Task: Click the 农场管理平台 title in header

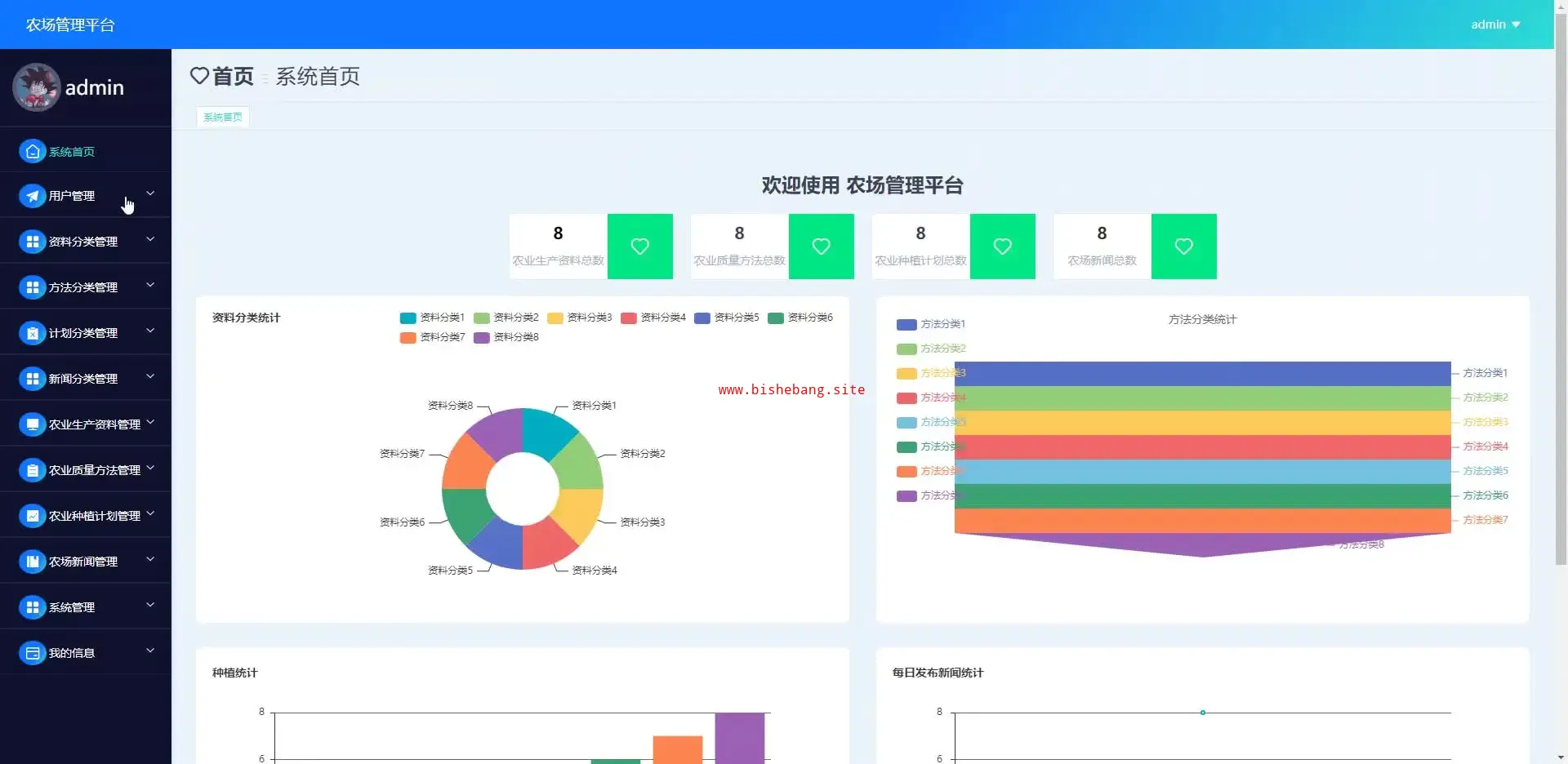Action: [70, 25]
